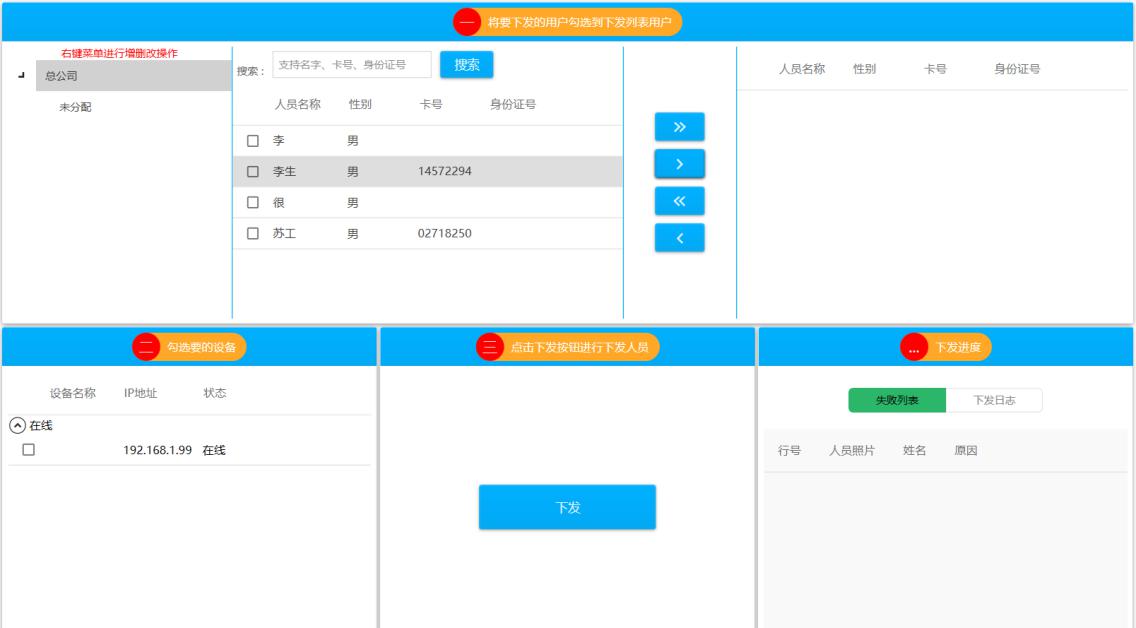Check the box for user 很
The width and height of the screenshot is (1136, 628).
coord(253,203)
